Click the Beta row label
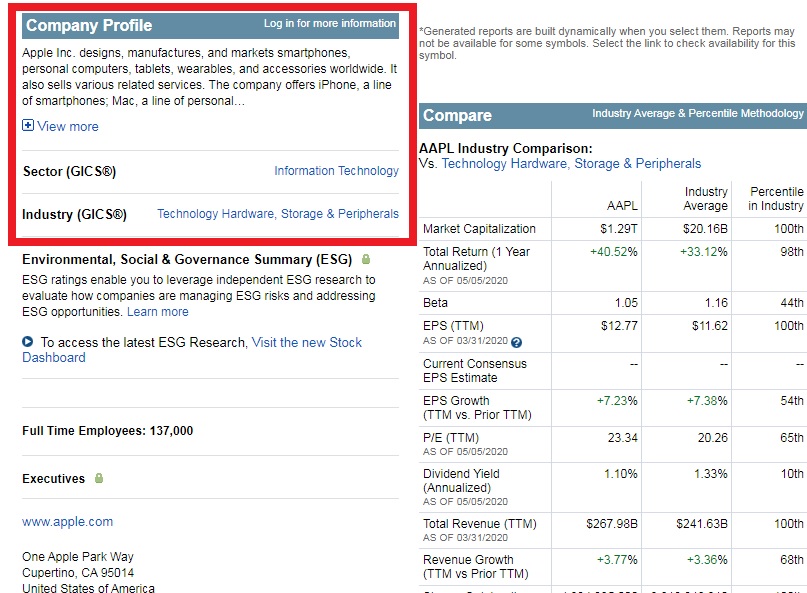The width and height of the screenshot is (807, 593). tap(435, 303)
